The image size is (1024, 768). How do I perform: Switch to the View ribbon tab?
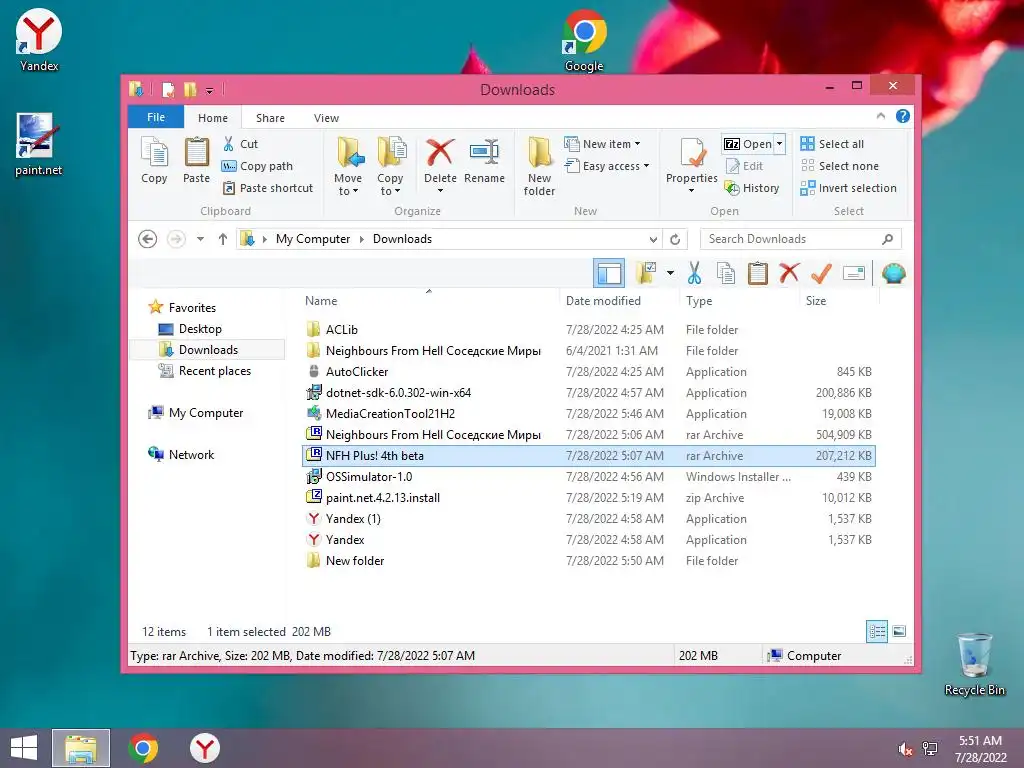point(326,118)
